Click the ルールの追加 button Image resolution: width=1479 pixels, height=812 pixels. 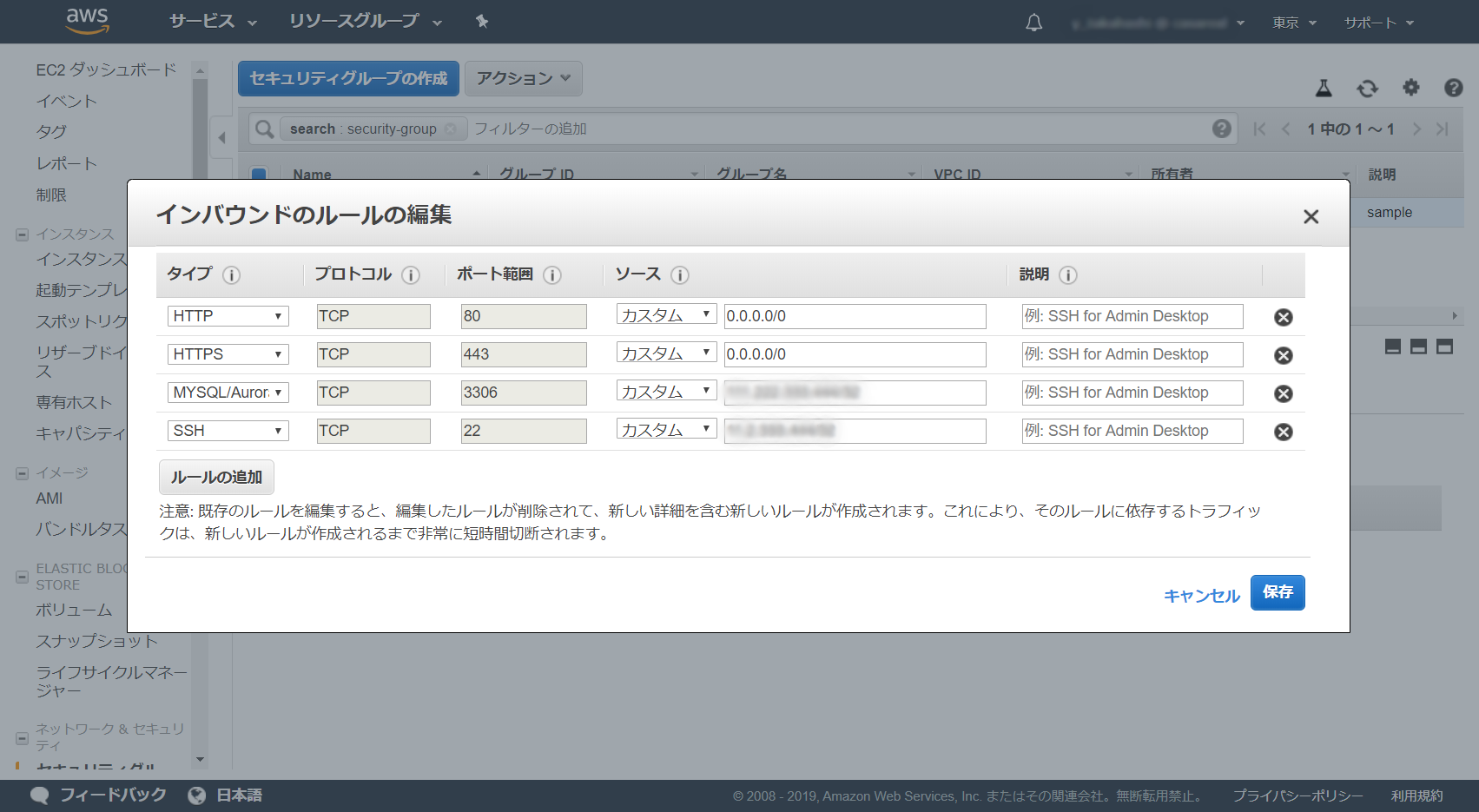click(x=216, y=478)
